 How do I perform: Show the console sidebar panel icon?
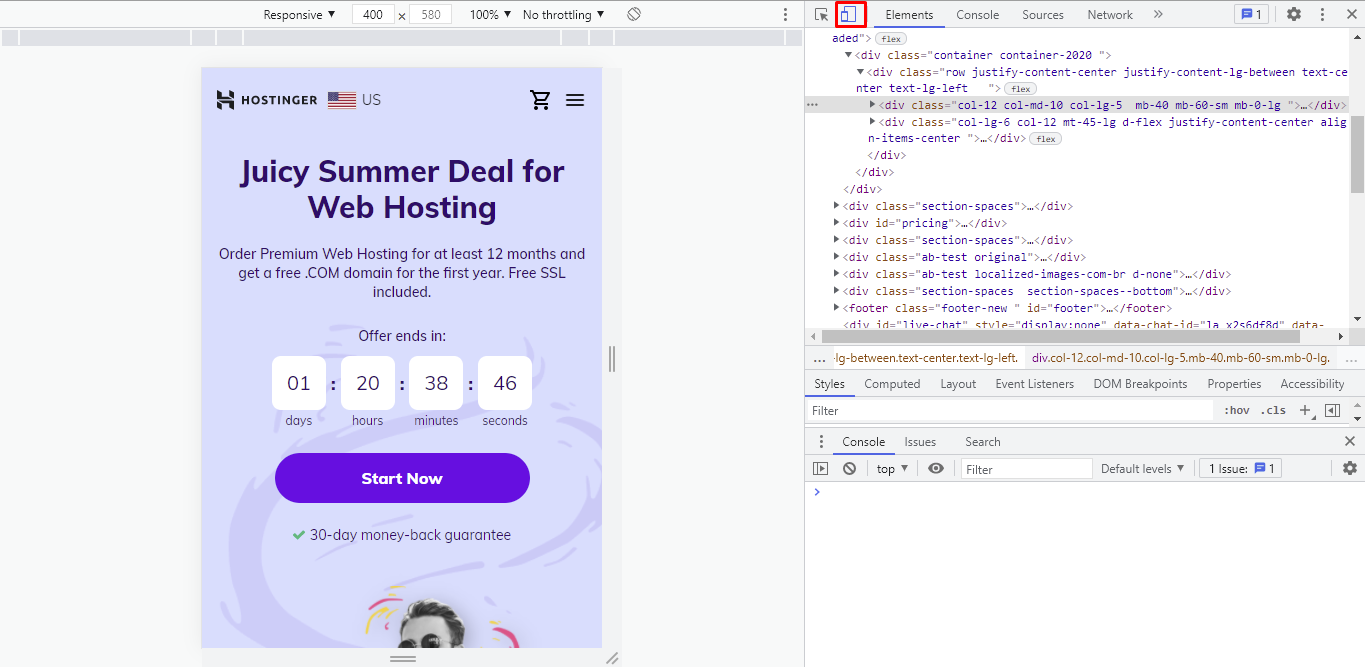click(821, 468)
